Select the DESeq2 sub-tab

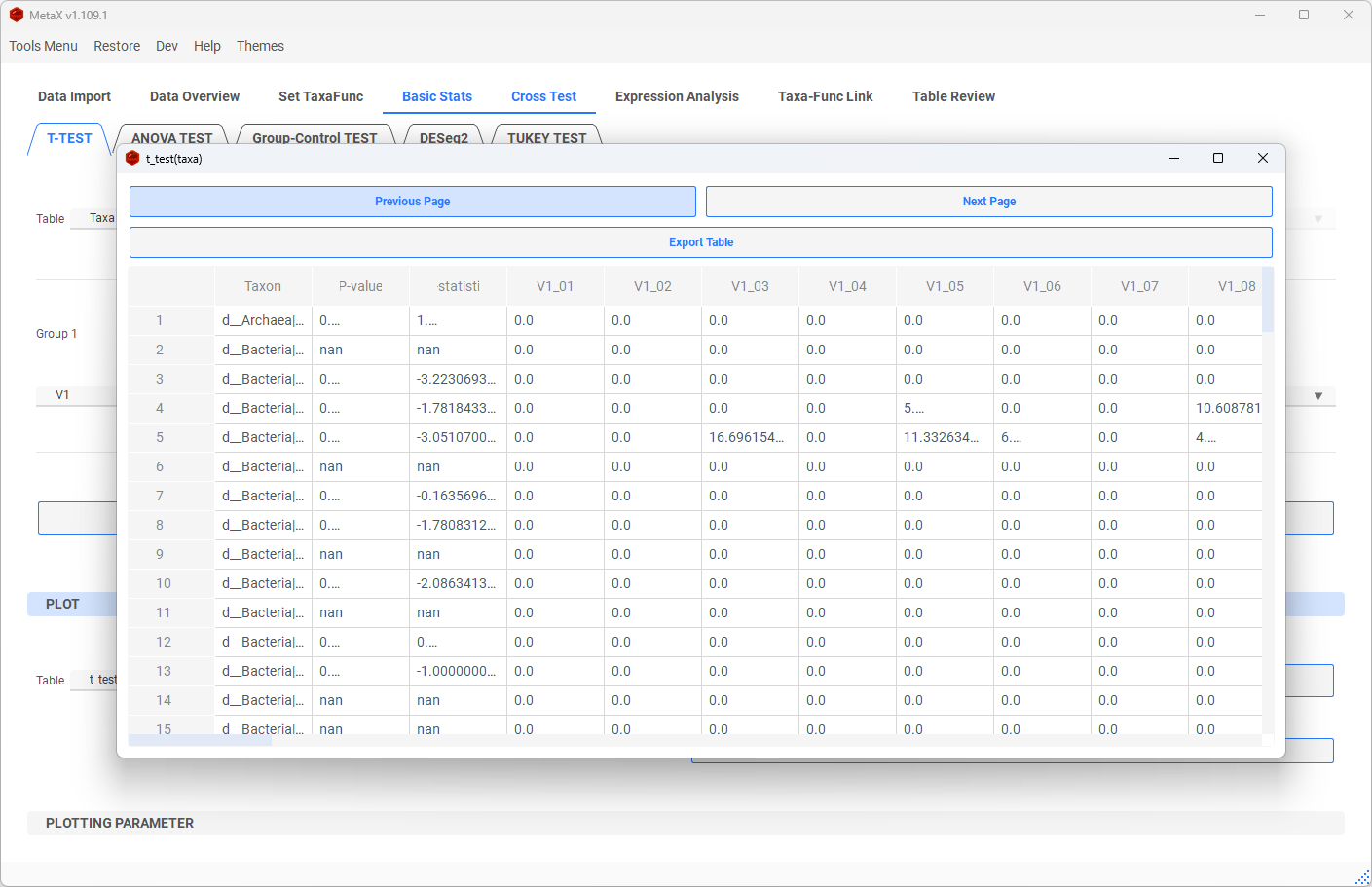tap(444, 137)
